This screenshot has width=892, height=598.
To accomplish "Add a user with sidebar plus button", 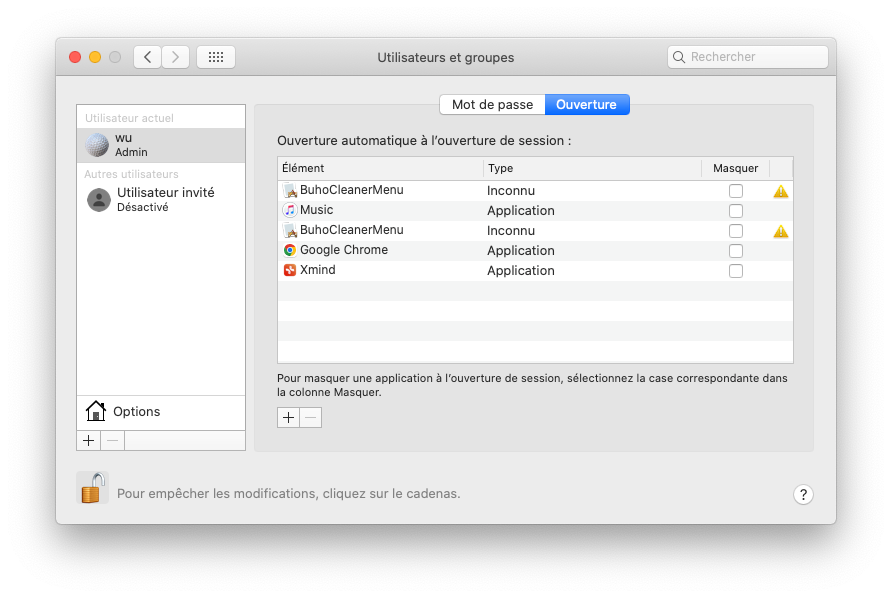I will (x=89, y=440).
